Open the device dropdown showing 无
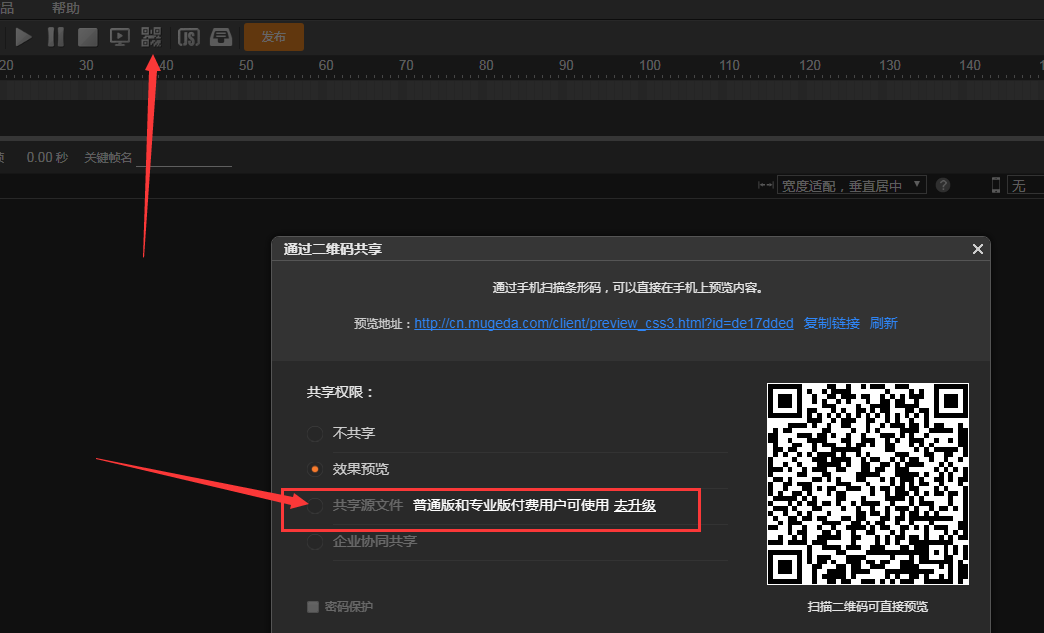Image resolution: width=1044 pixels, height=633 pixels. [1025, 186]
